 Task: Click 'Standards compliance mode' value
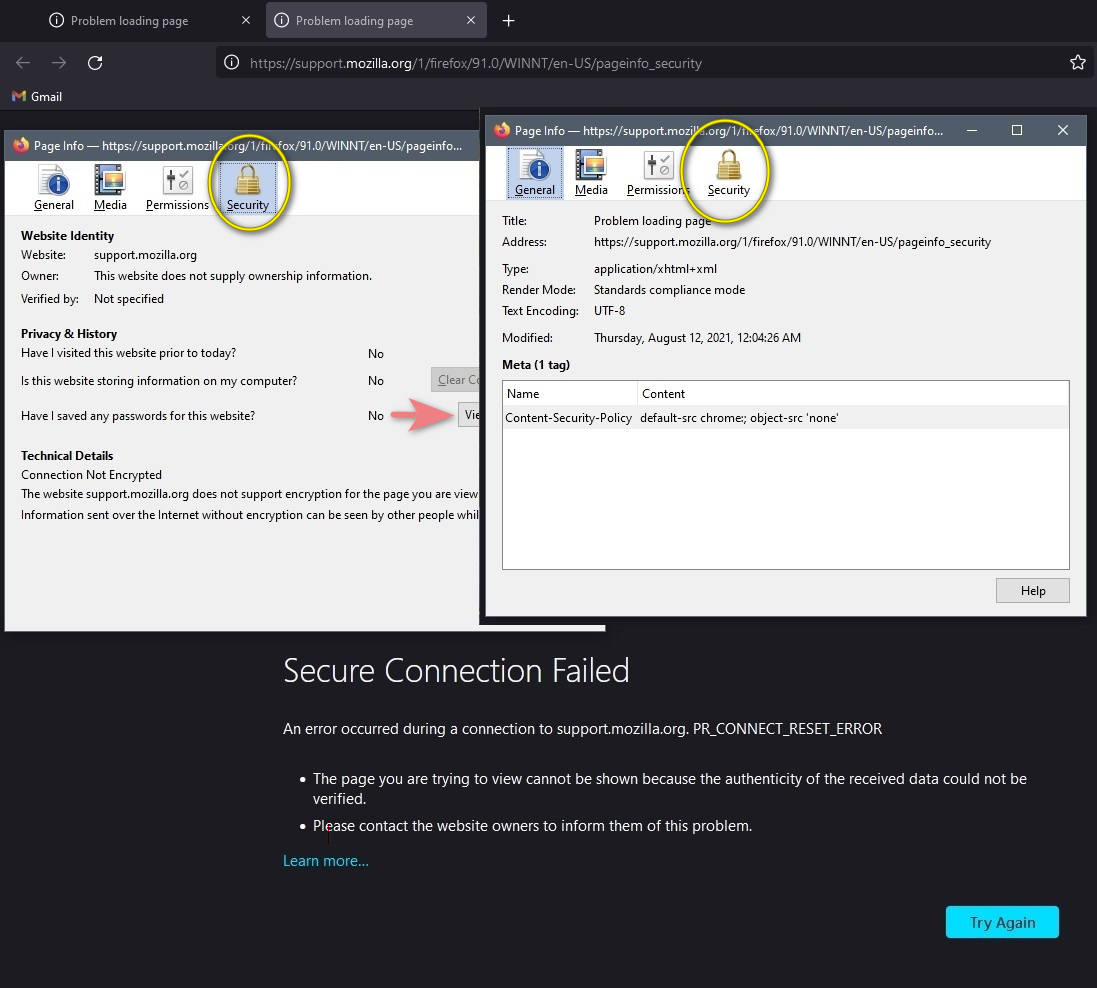coord(670,290)
